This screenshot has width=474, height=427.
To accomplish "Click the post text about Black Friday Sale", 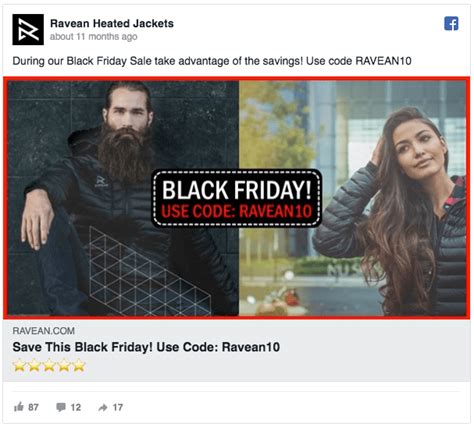I will click(212, 61).
